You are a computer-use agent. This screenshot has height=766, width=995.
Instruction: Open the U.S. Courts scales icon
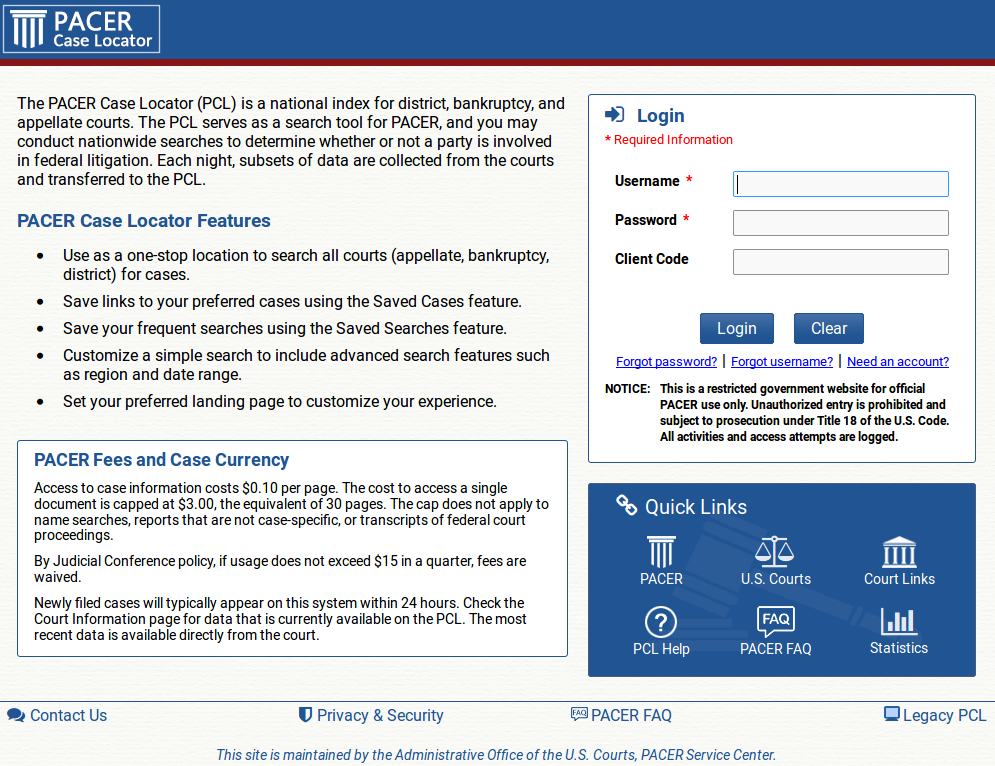[x=774, y=551]
